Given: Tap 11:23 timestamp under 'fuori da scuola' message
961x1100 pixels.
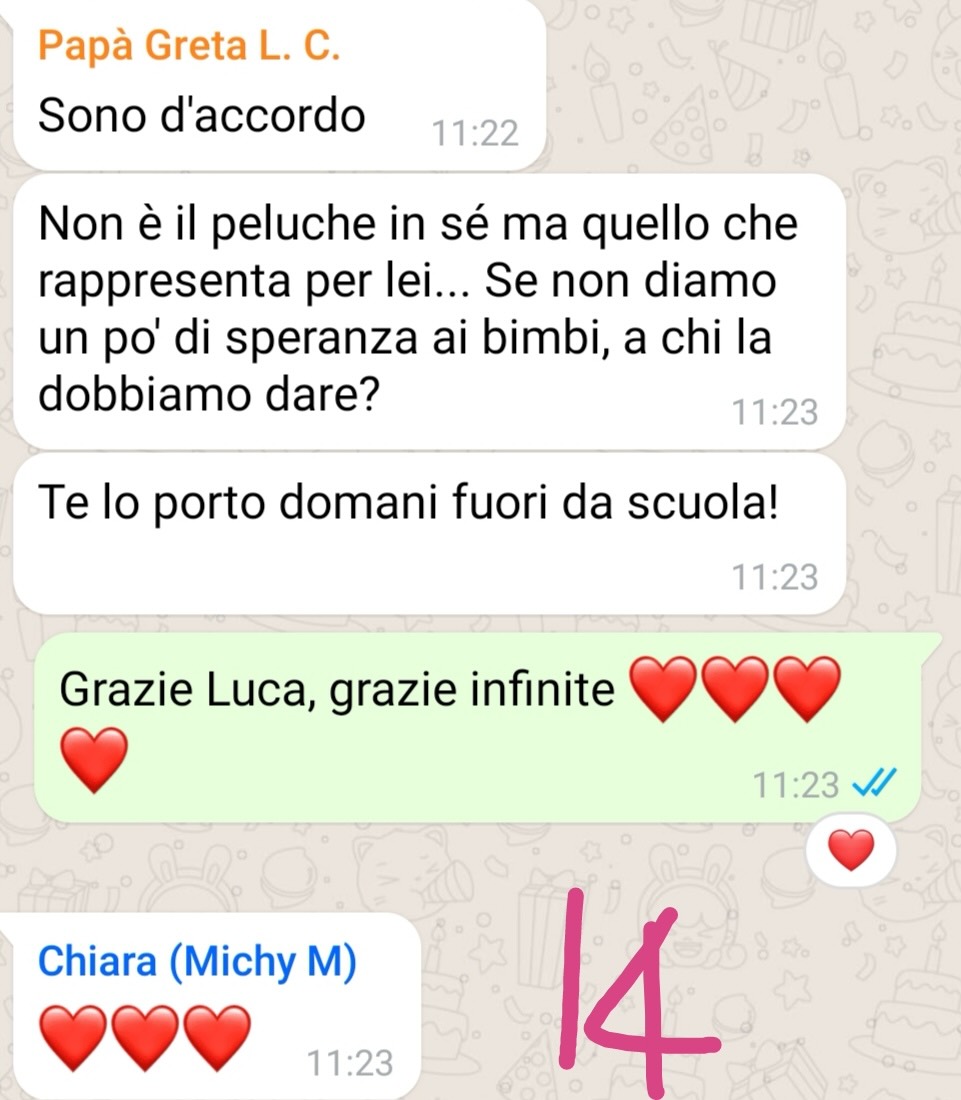Looking at the screenshot, I should click(774, 577).
